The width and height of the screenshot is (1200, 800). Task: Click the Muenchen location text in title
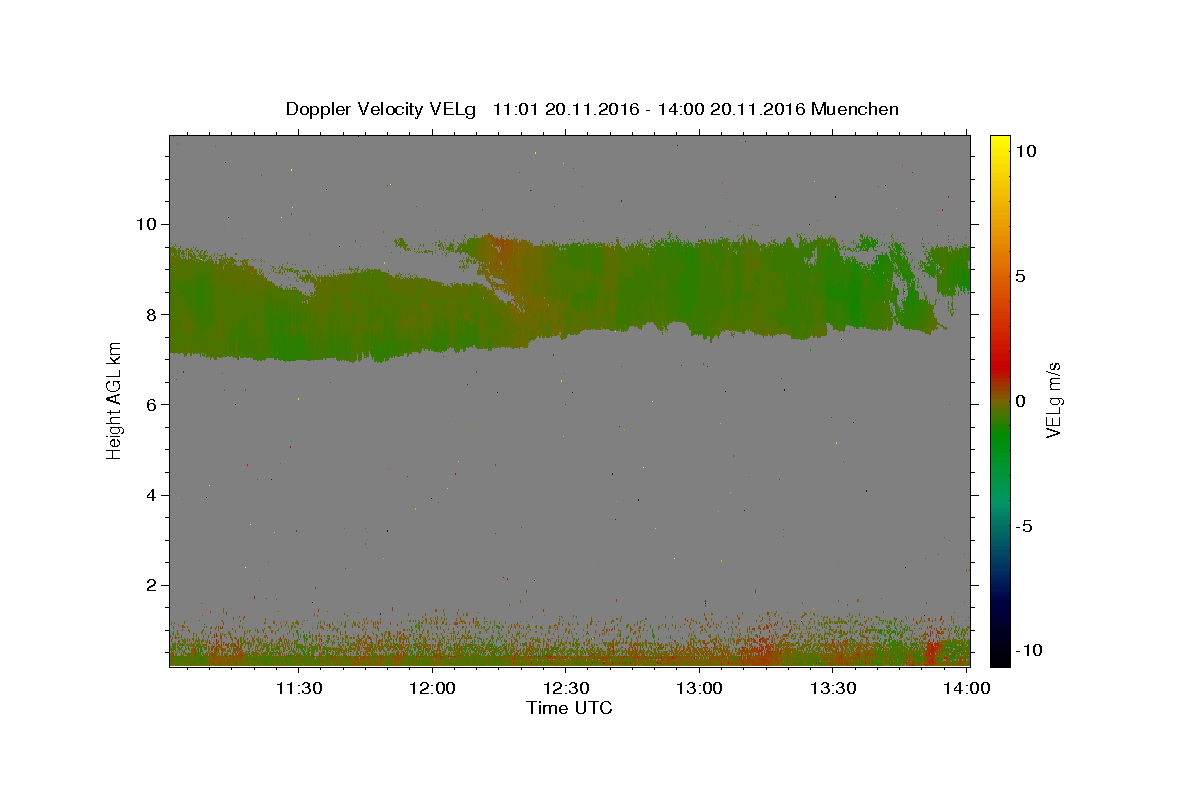pos(855,109)
